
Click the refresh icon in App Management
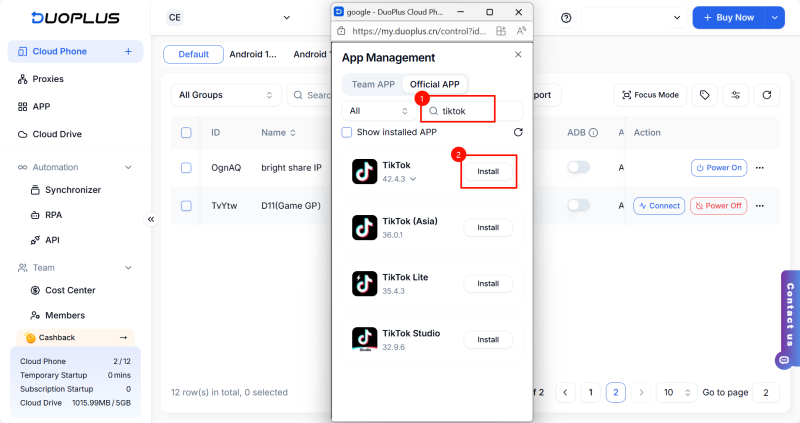[x=517, y=132]
